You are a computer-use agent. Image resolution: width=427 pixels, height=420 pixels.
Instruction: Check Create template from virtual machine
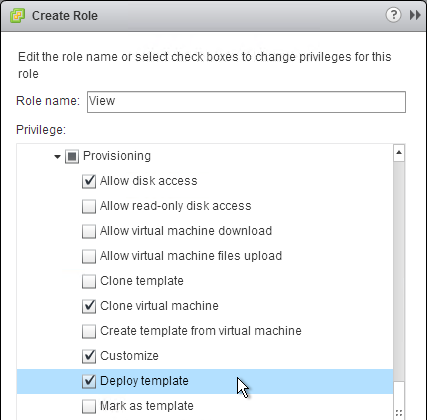pyautogui.click(x=89, y=331)
